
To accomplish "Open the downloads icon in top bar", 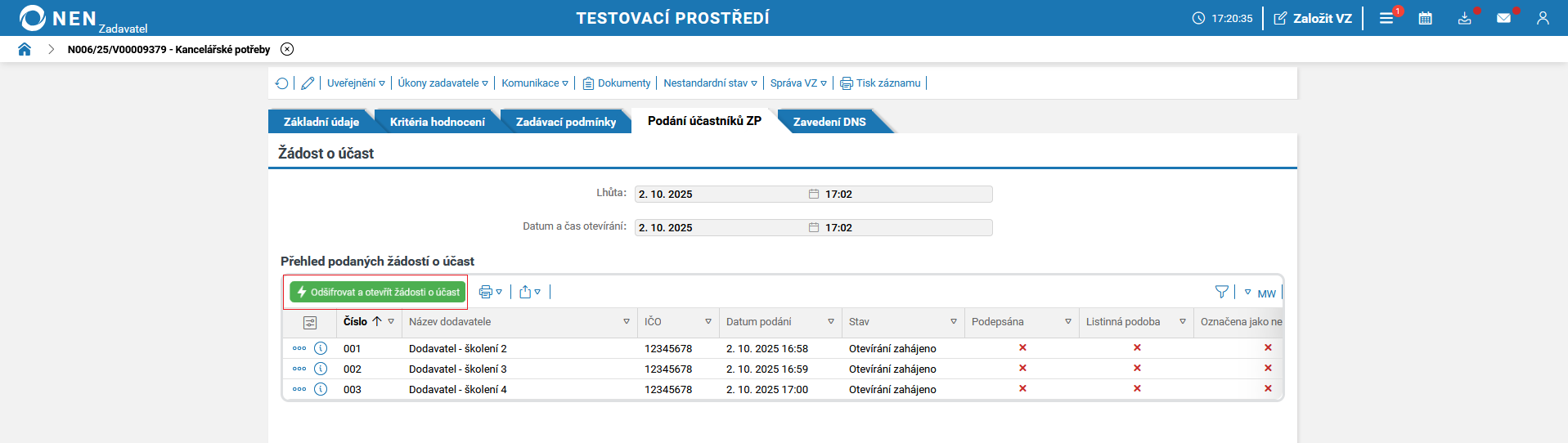I will (1465, 18).
